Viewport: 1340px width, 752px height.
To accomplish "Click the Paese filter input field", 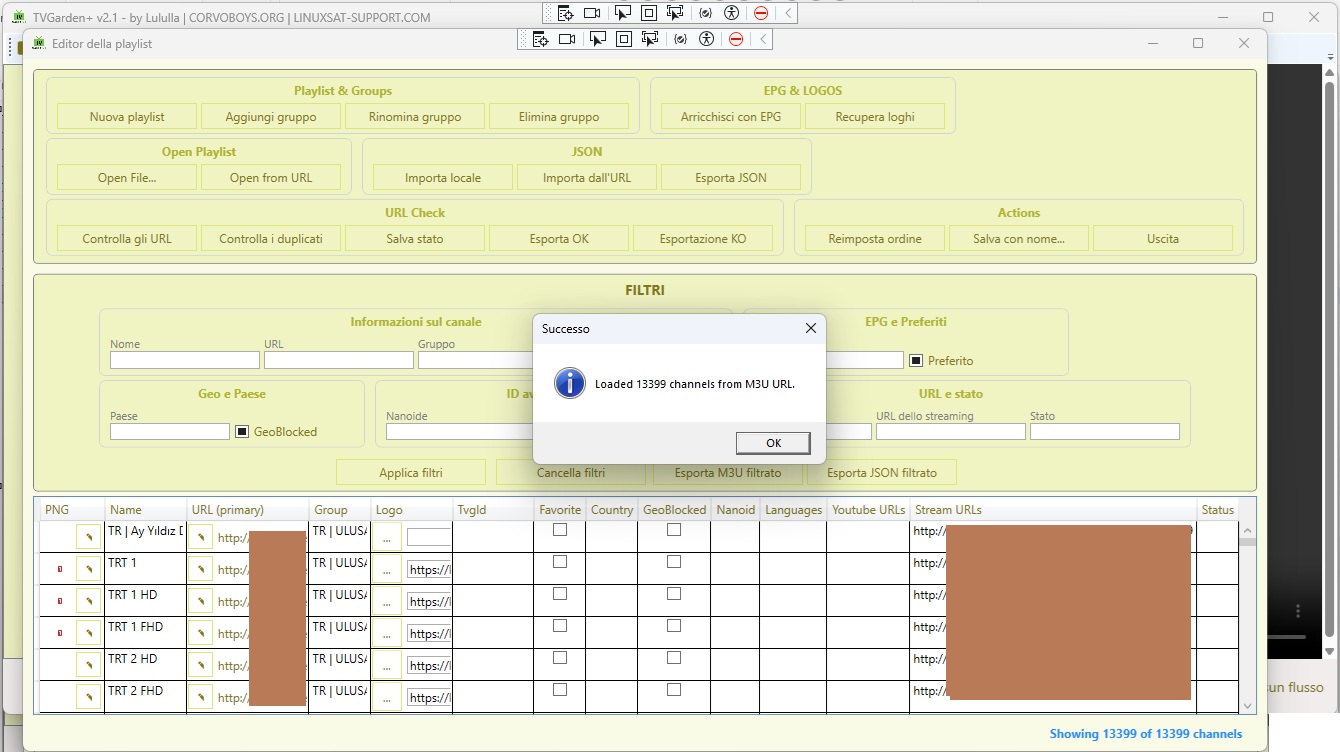I will [x=170, y=432].
